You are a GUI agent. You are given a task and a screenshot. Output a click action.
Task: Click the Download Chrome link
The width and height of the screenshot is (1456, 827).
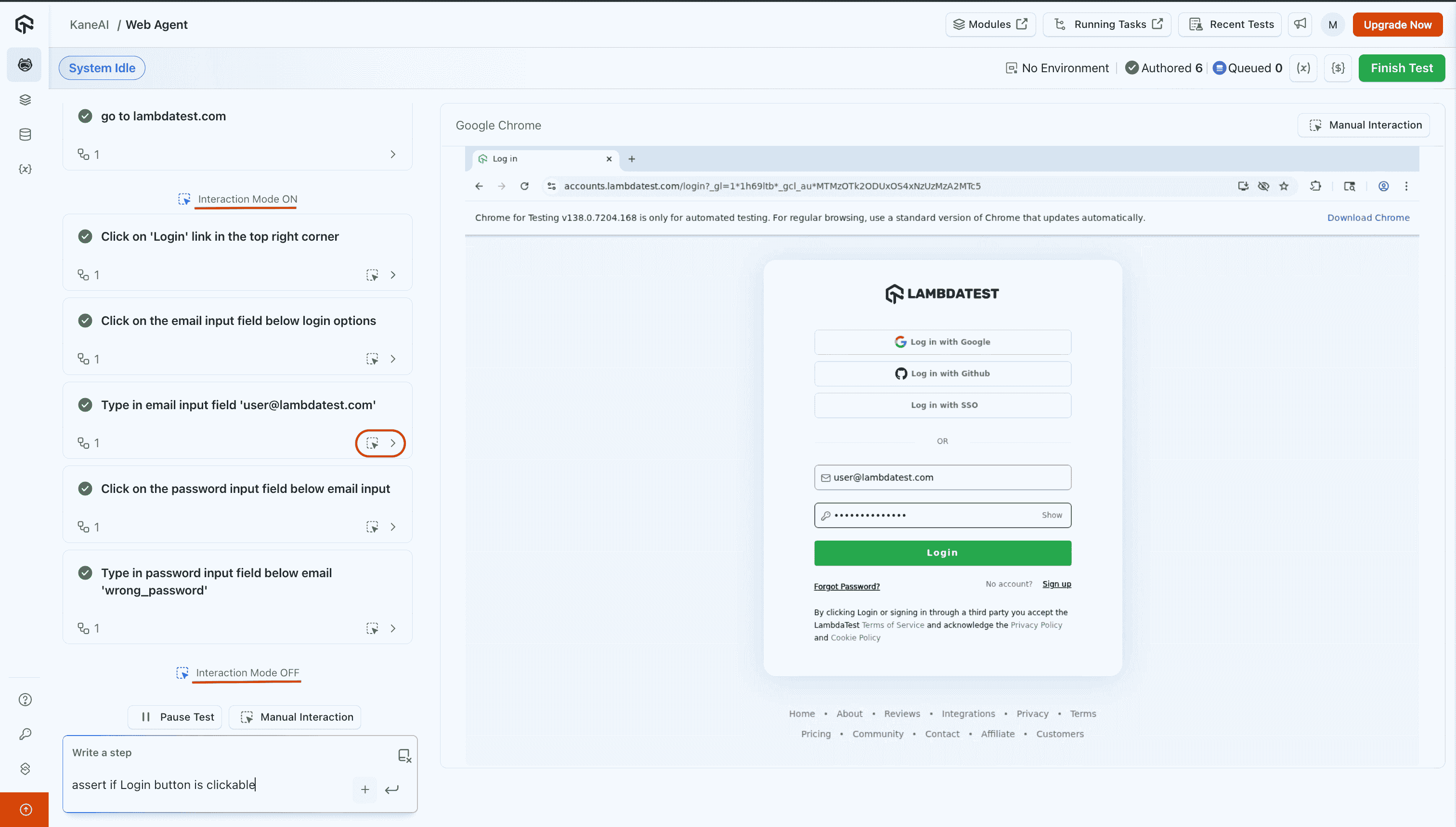click(x=1368, y=218)
